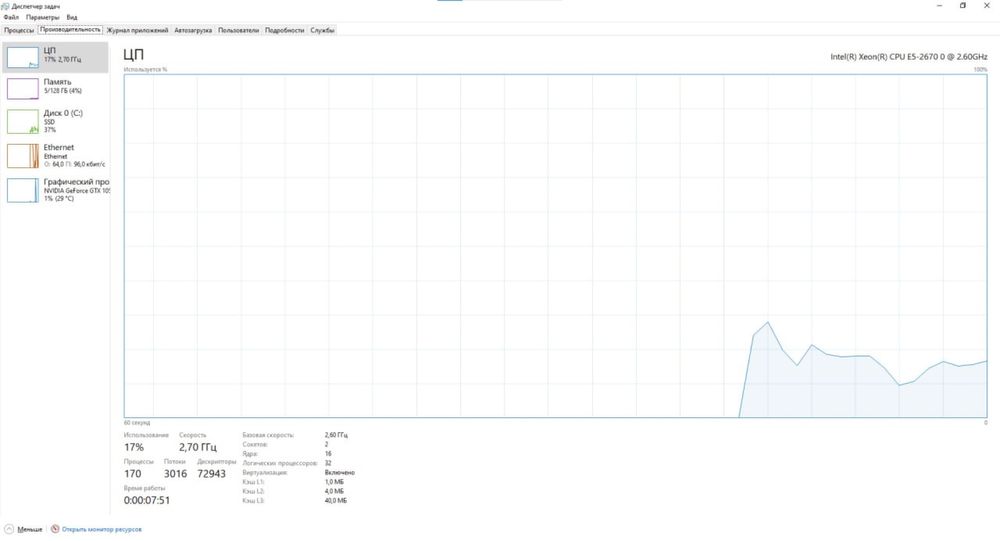Open the Подробности tab
The height and width of the screenshot is (541, 1000).
[284, 30]
